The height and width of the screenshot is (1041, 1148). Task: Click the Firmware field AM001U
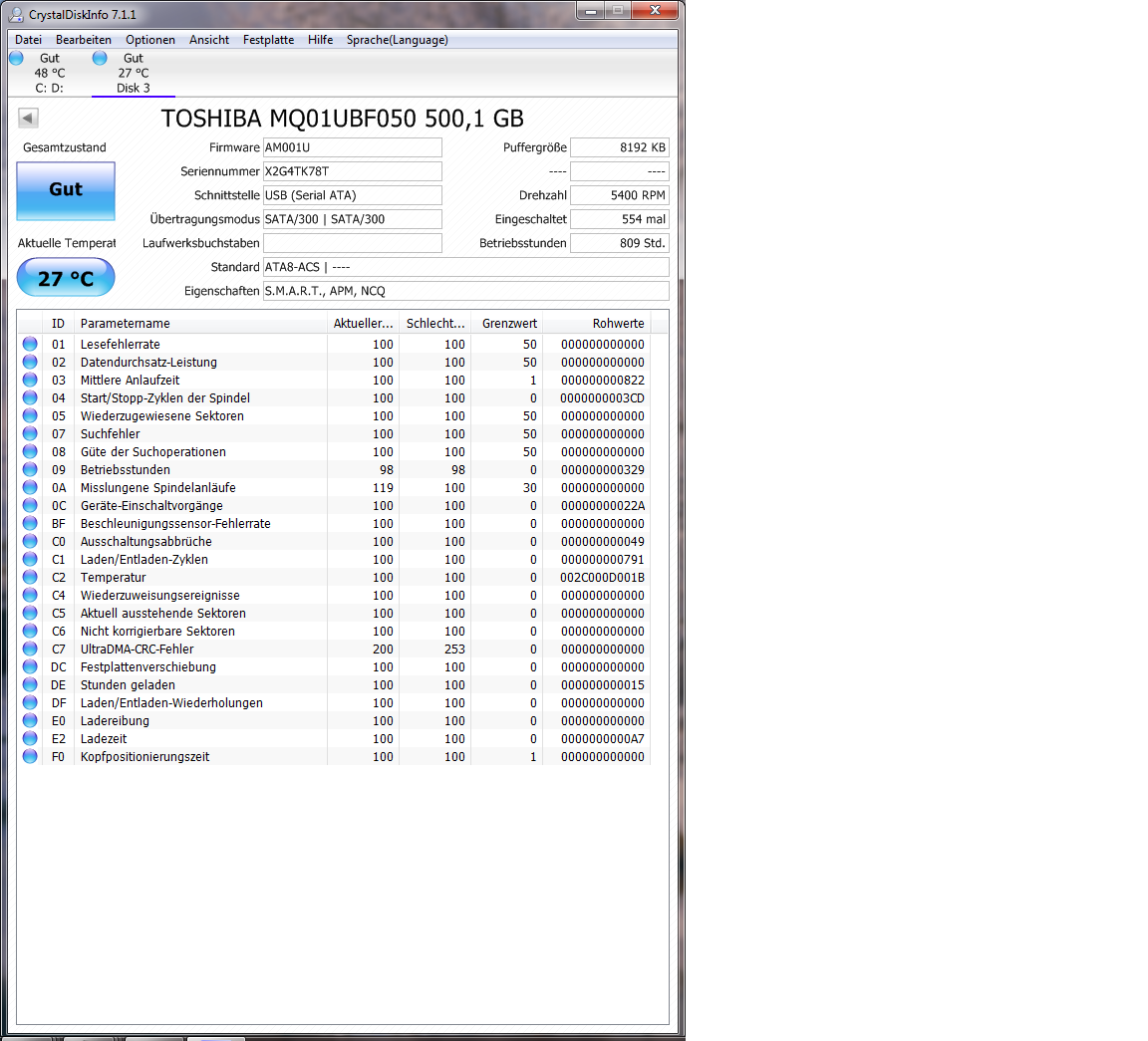(352, 147)
